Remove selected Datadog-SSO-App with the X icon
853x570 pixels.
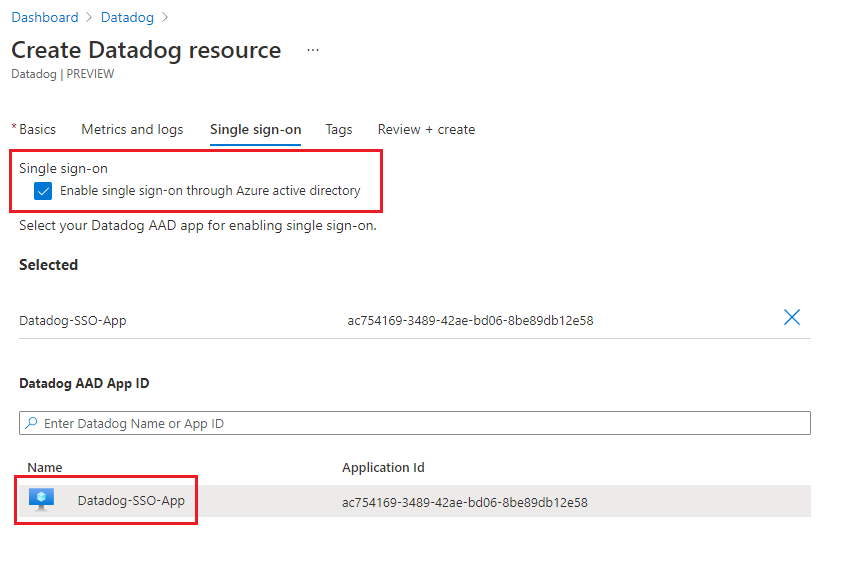[x=791, y=317]
